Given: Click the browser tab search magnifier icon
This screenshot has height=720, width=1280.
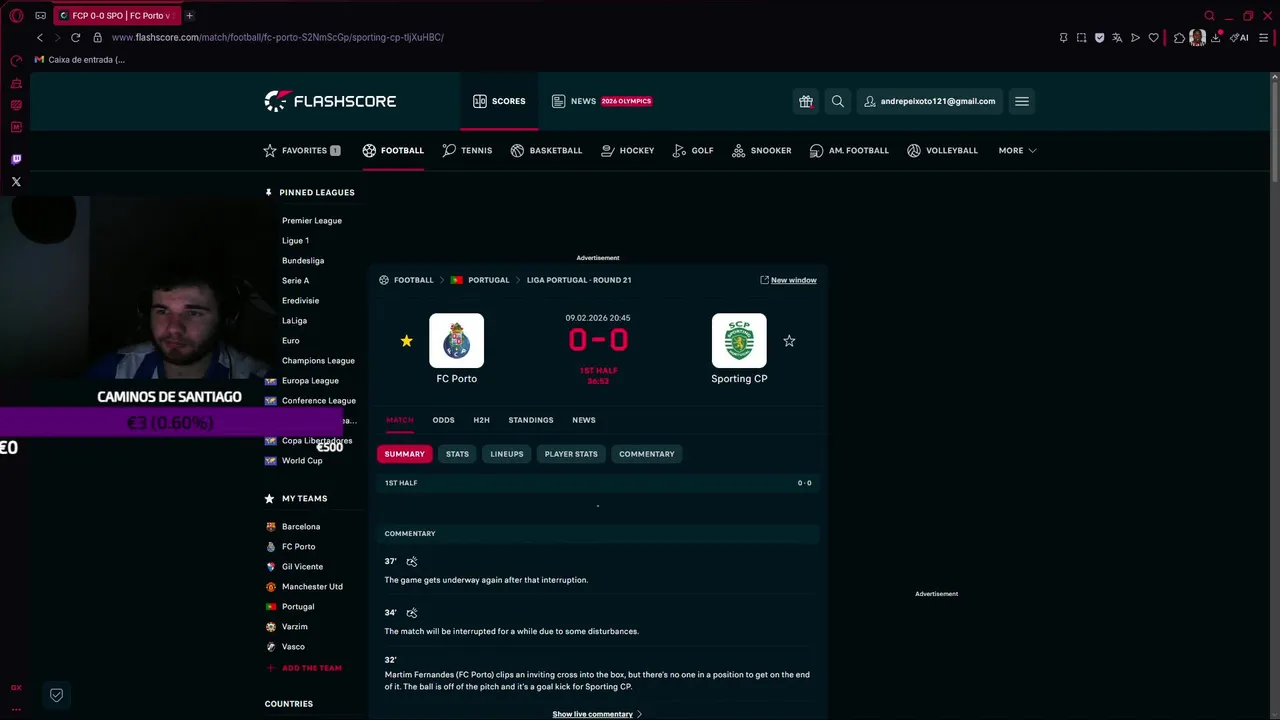Looking at the screenshot, I should (x=1209, y=15).
